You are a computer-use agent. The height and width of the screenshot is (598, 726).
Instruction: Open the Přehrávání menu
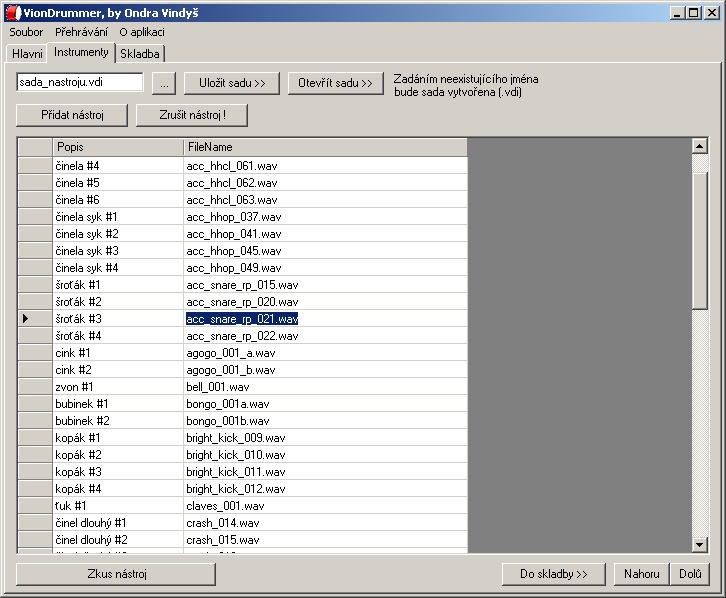coord(81,32)
